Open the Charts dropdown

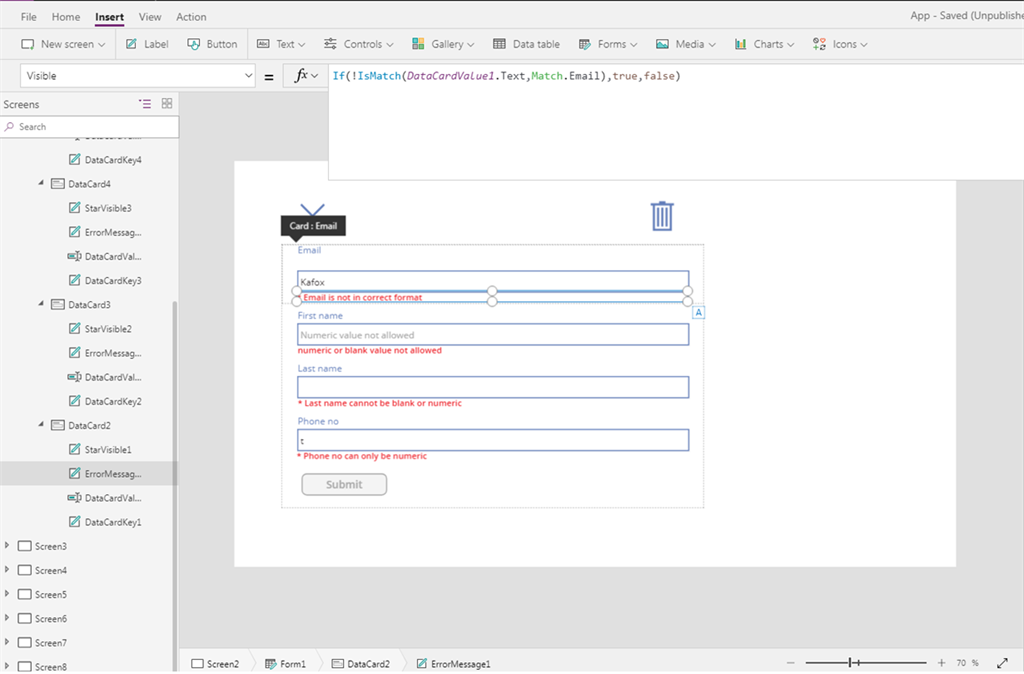click(x=764, y=44)
